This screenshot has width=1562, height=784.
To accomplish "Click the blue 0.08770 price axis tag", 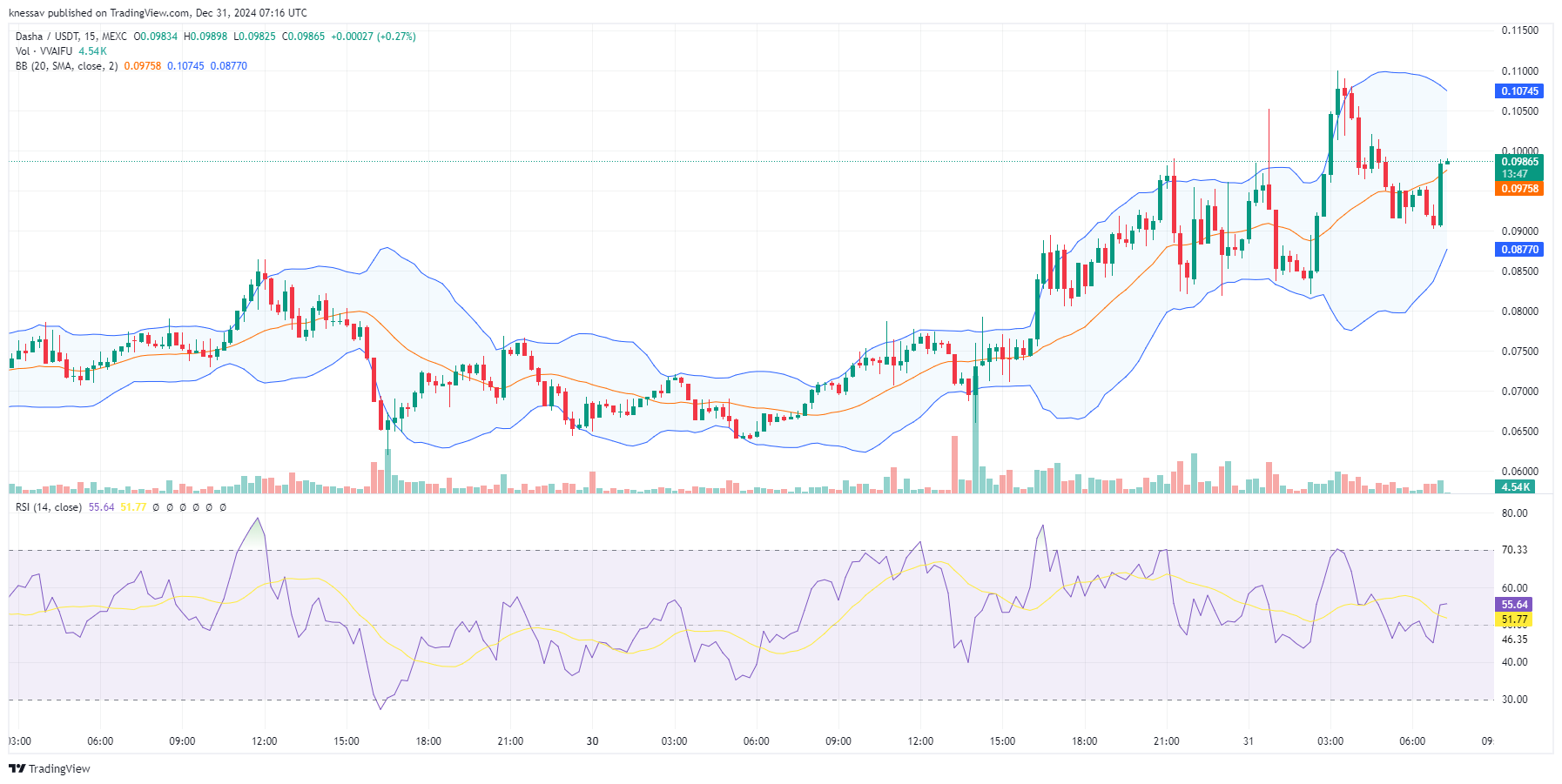I will click(1519, 250).
